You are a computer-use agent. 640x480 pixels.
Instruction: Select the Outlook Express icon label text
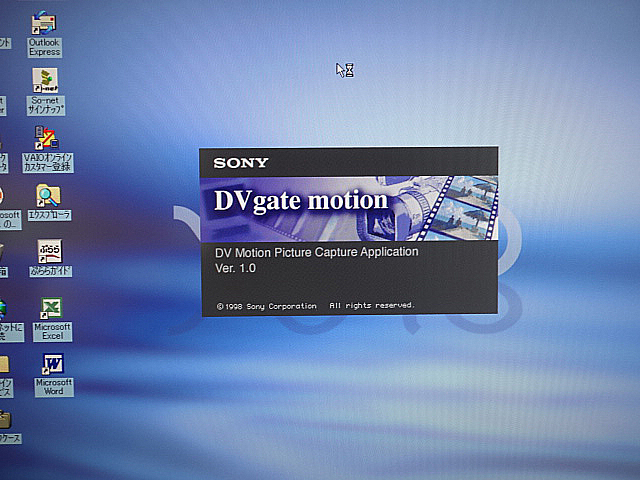(44, 47)
